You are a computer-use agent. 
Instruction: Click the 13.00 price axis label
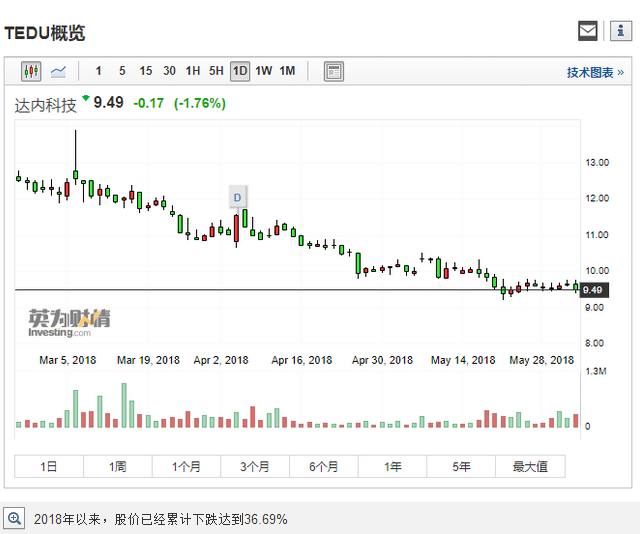(x=597, y=162)
